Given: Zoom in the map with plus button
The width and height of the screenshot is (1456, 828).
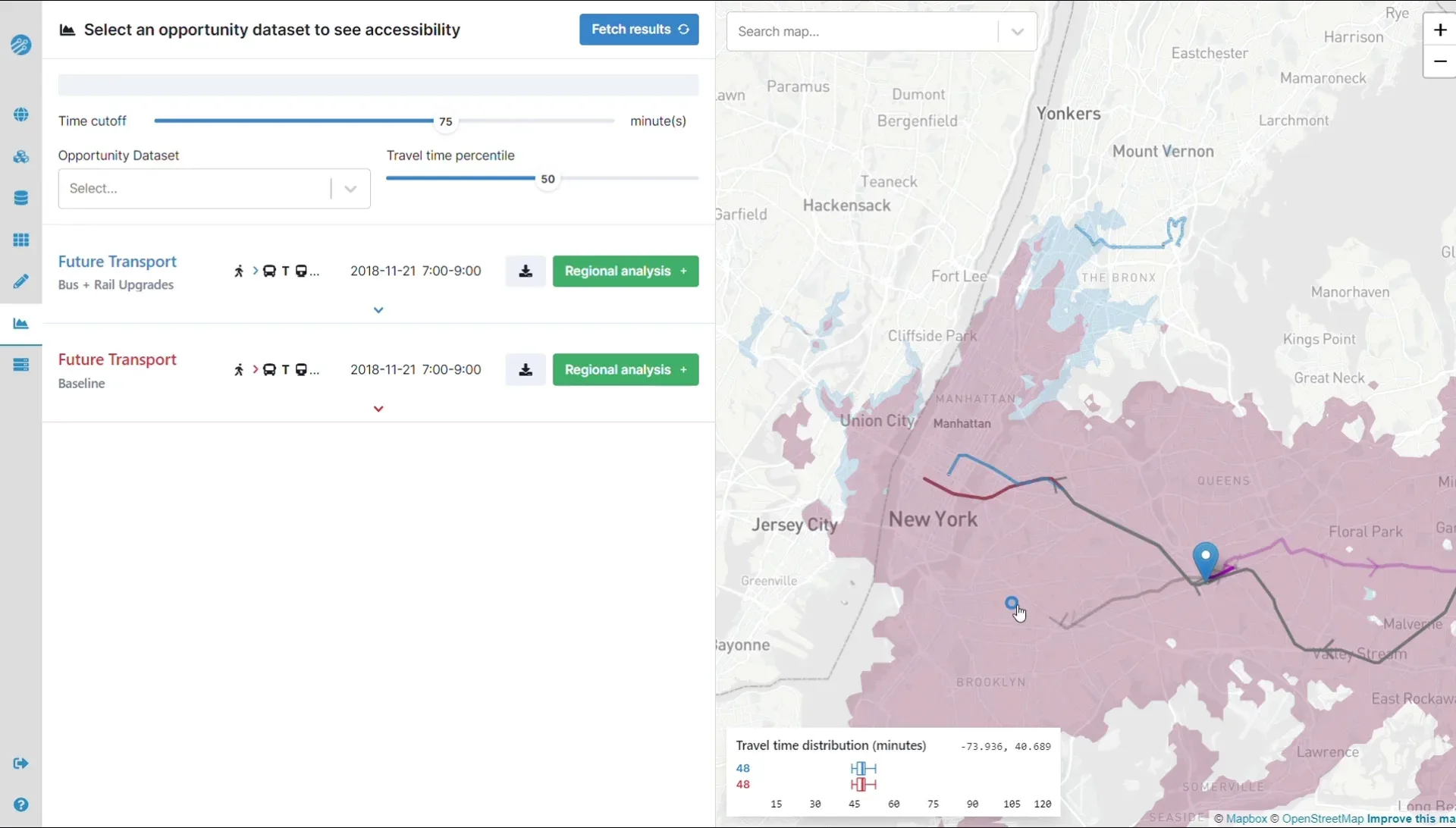Looking at the screenshot, I should pyautogui.click(x=1439, y=30).
